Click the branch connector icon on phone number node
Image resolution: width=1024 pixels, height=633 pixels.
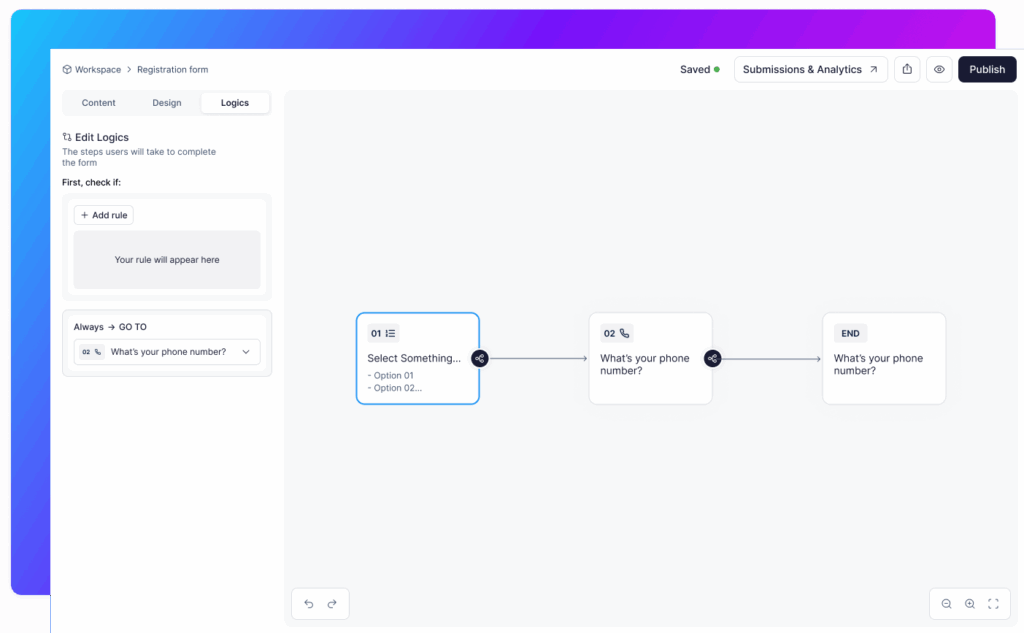pos(712,357)
